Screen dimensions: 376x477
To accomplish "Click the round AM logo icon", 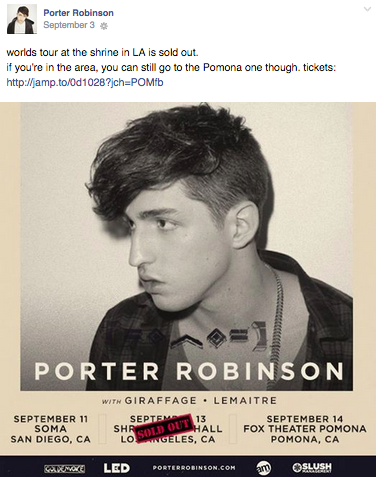I will (263, 468).
